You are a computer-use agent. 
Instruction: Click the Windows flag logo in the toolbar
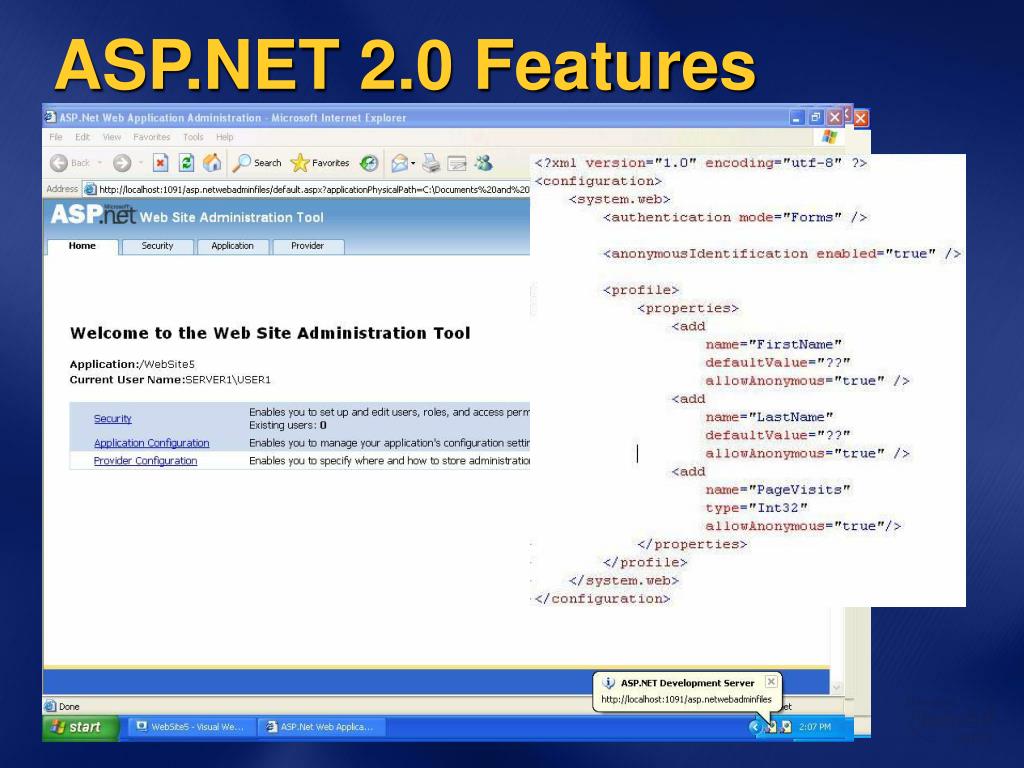829,136
